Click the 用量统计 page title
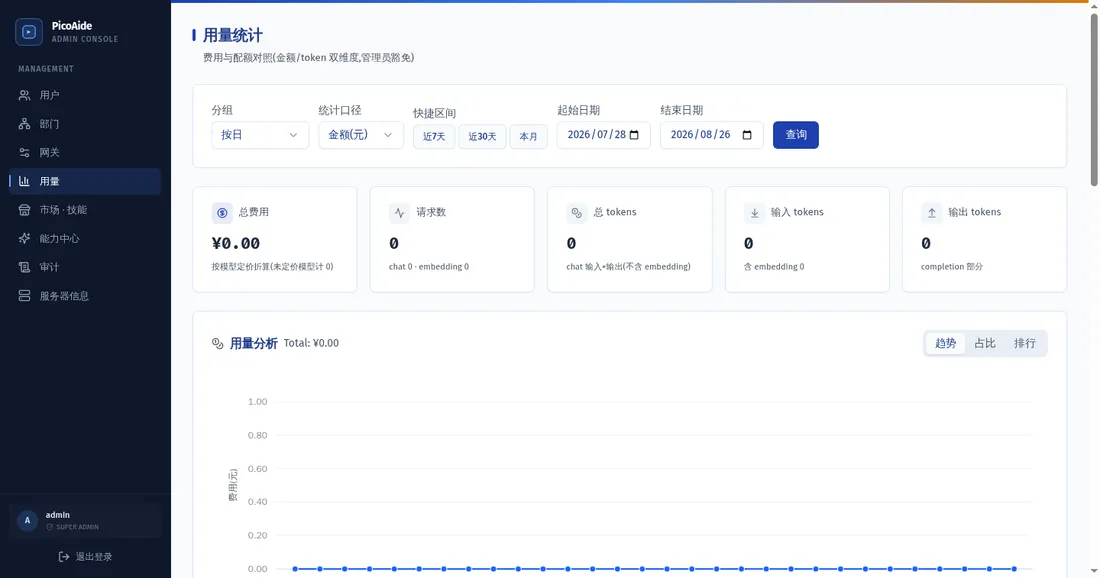This screenshot has height=578, width=1100. click(x=233, y=35)
